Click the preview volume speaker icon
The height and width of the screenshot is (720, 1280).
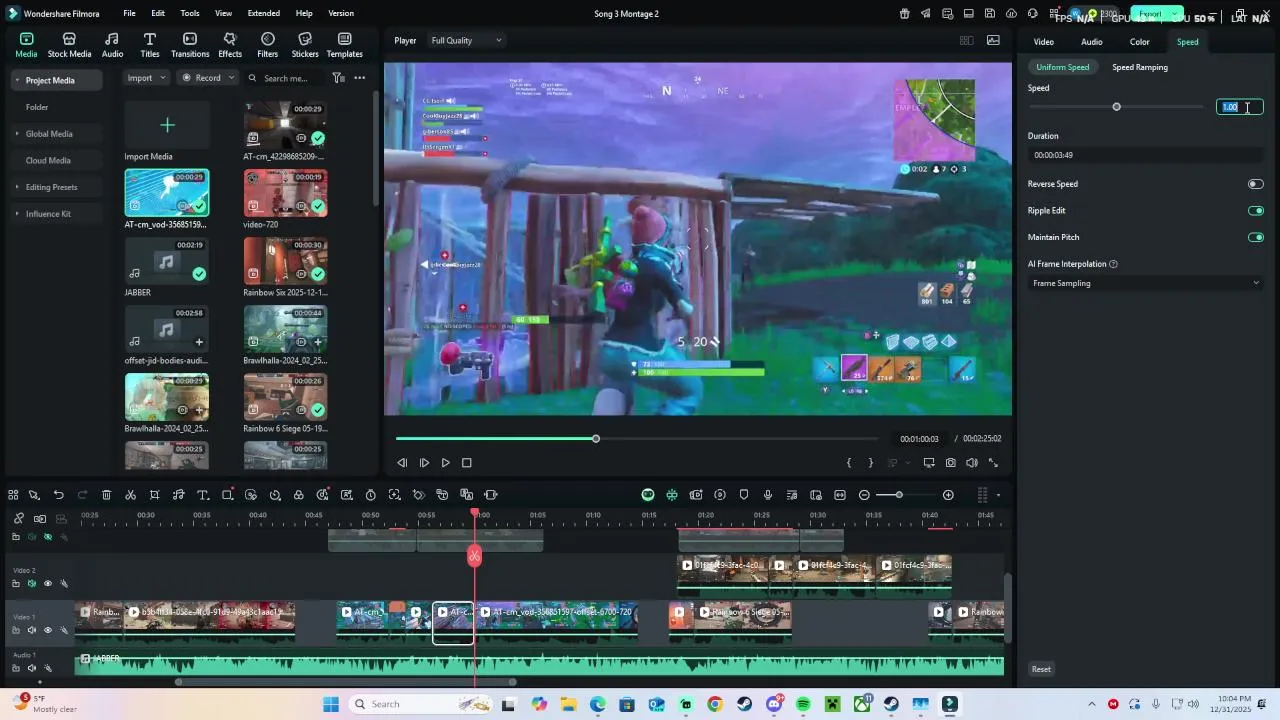[972, 463]
